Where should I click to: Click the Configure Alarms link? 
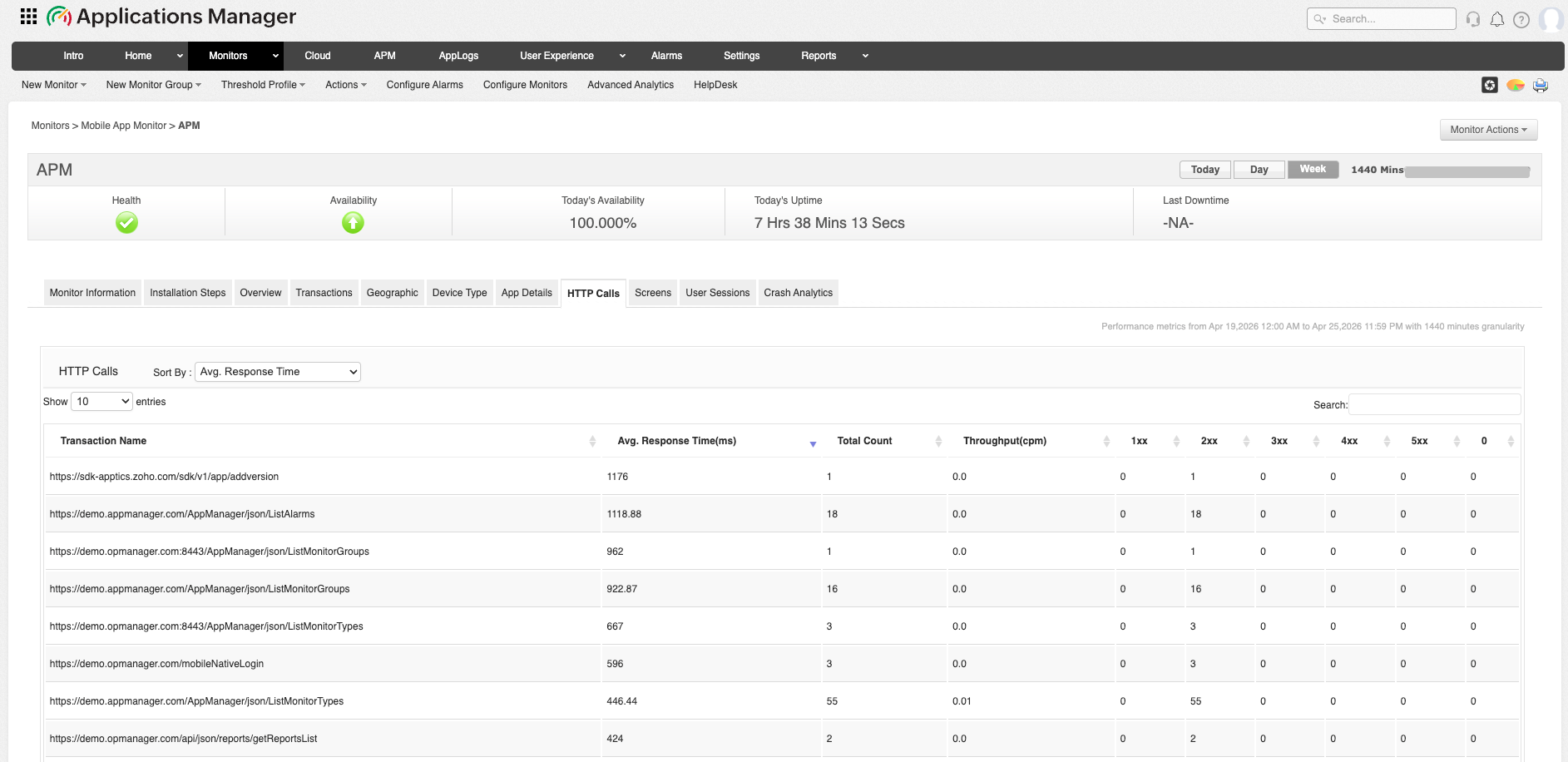coord(424,85)
